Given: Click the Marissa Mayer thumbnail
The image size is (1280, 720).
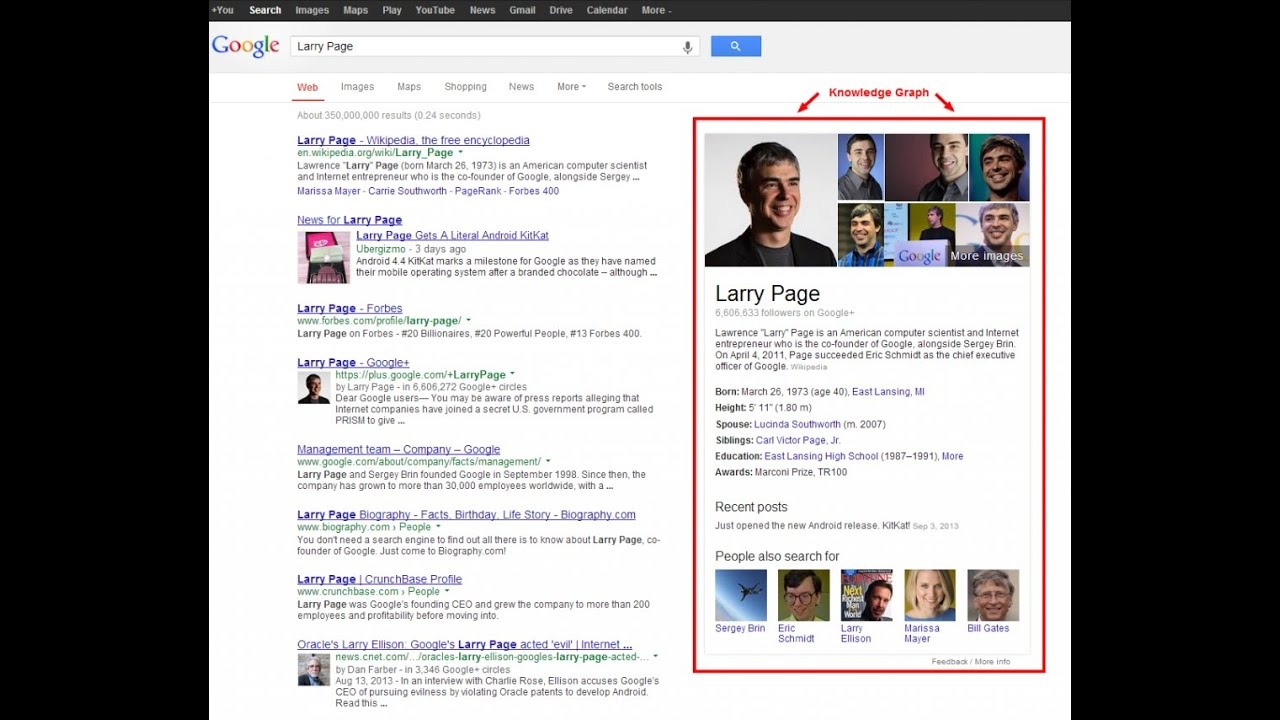Looking at the screenshot, I should click(x=930, y=595).
